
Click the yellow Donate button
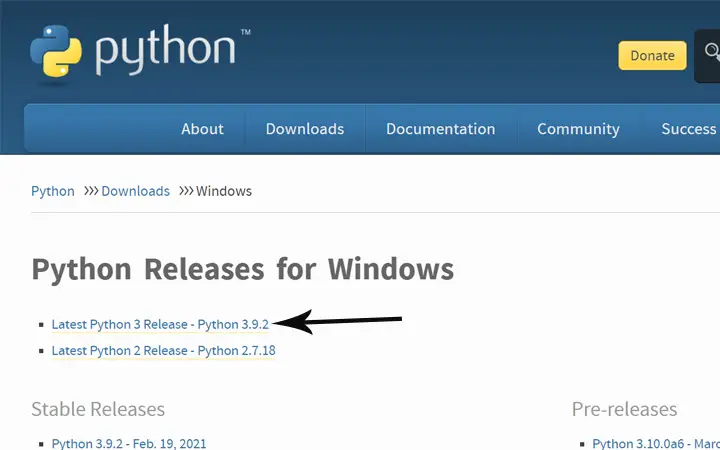coord(652,56)
